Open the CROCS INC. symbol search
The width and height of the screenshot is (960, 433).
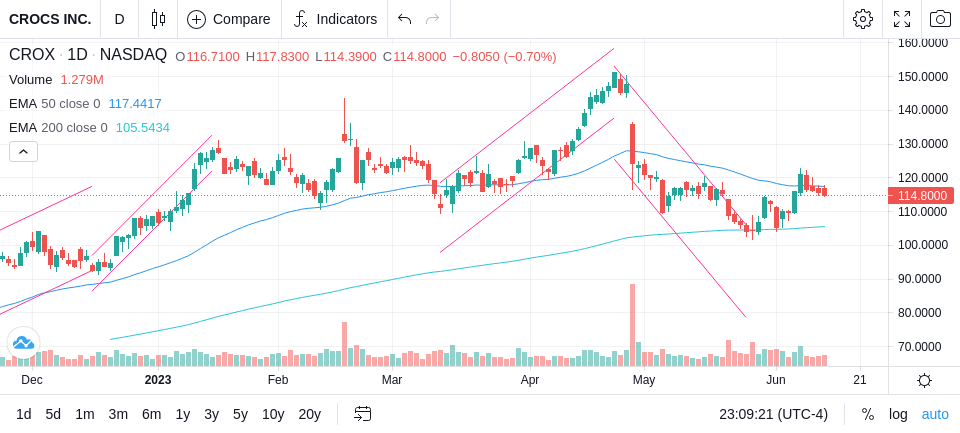click(50, 19)
